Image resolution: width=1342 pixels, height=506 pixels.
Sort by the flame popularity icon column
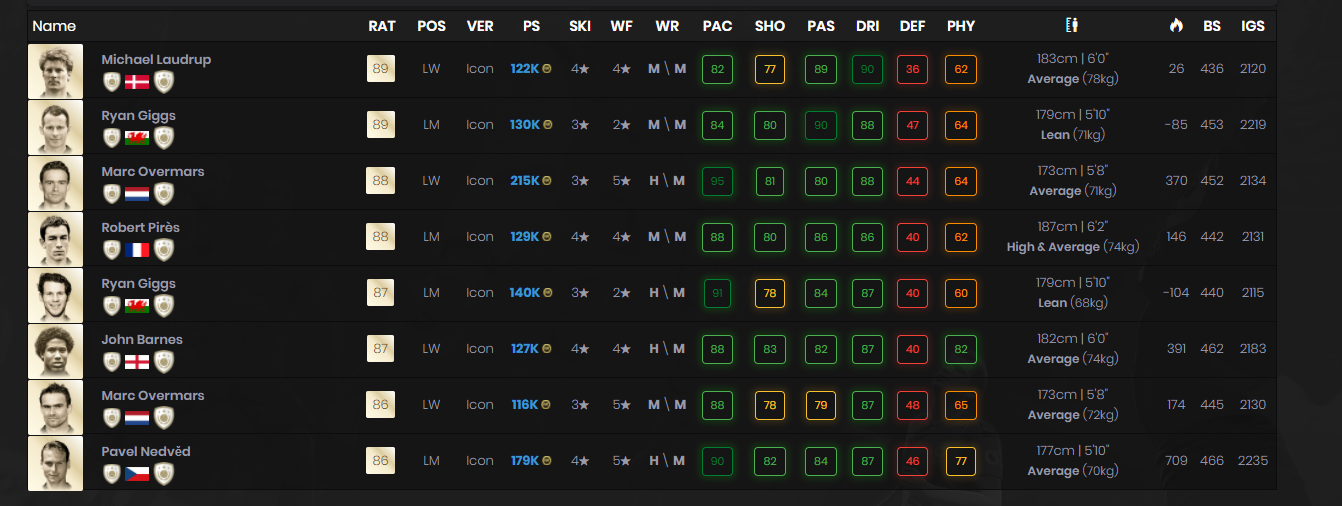point(1176,25)
